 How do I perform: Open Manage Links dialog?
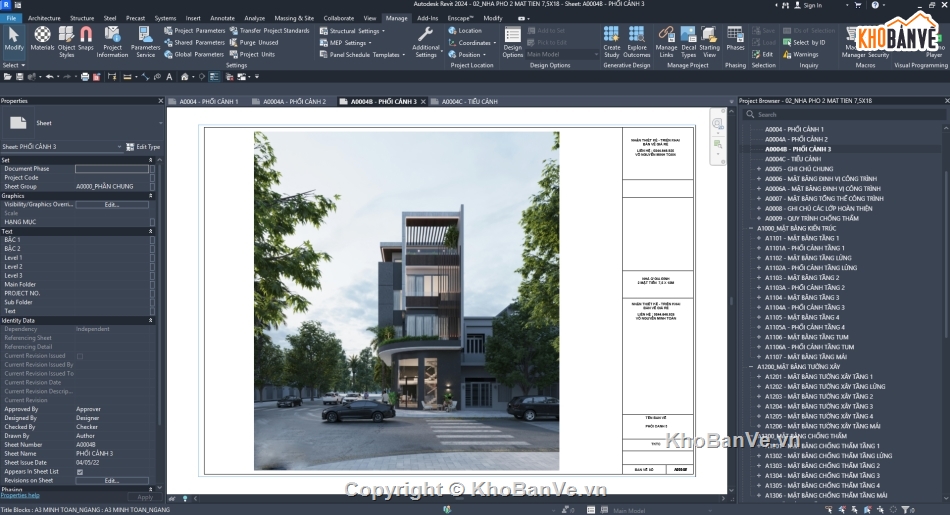click(x=666, y=42)
